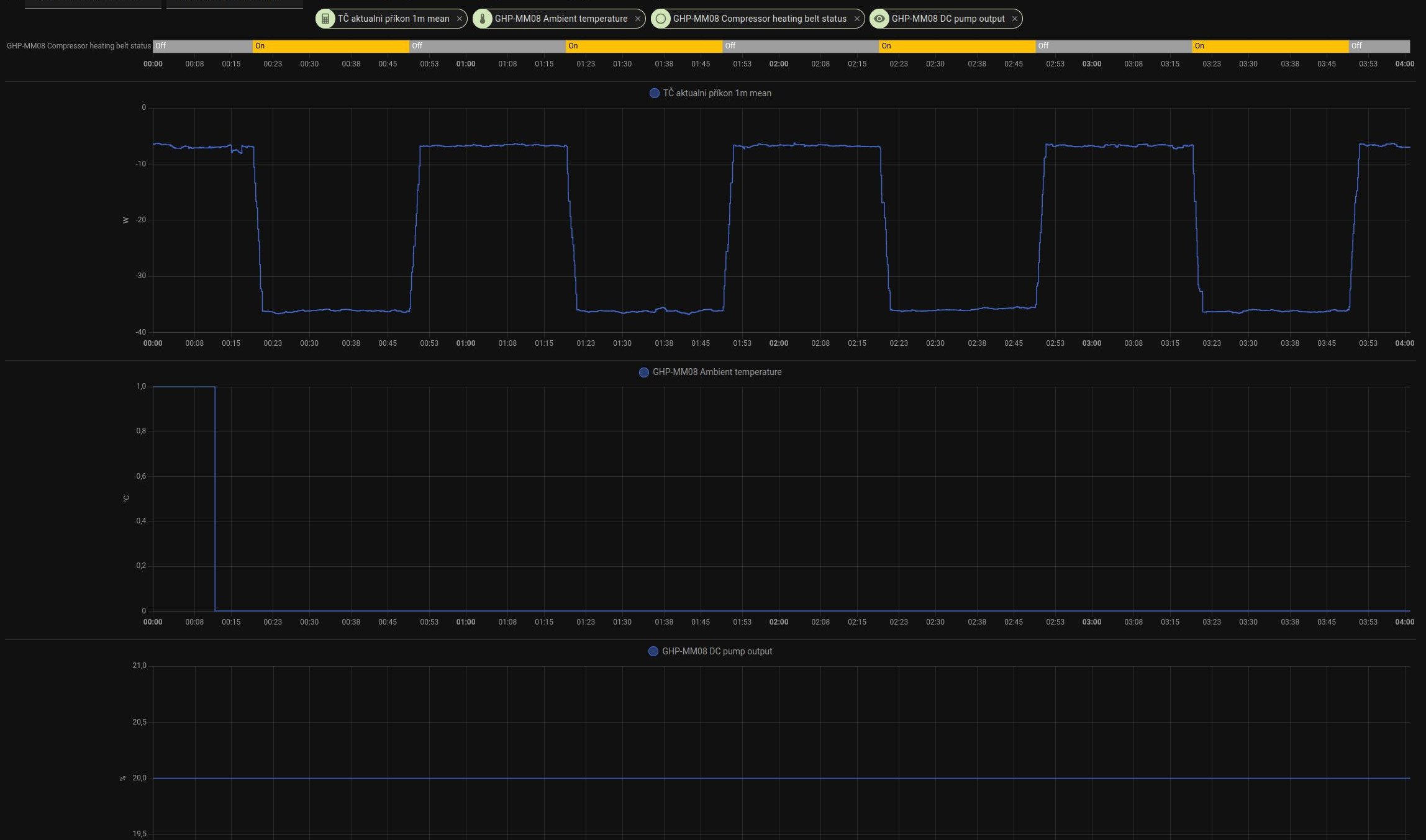Click the GHP-MM08 Ambient temperature chip label
This screenshot has width=1426, height=840.
click(561, 19)
